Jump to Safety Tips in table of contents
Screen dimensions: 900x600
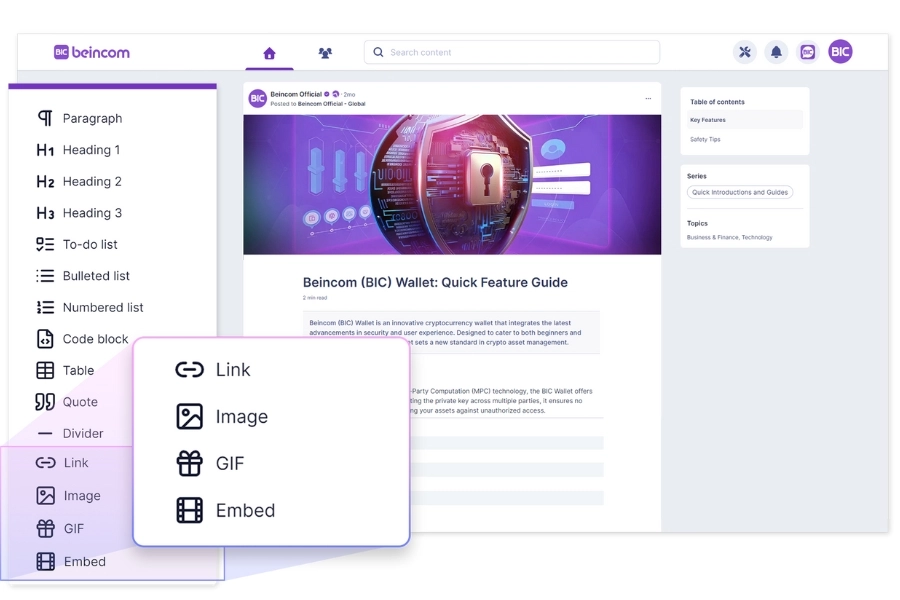[x=705, y=140]
